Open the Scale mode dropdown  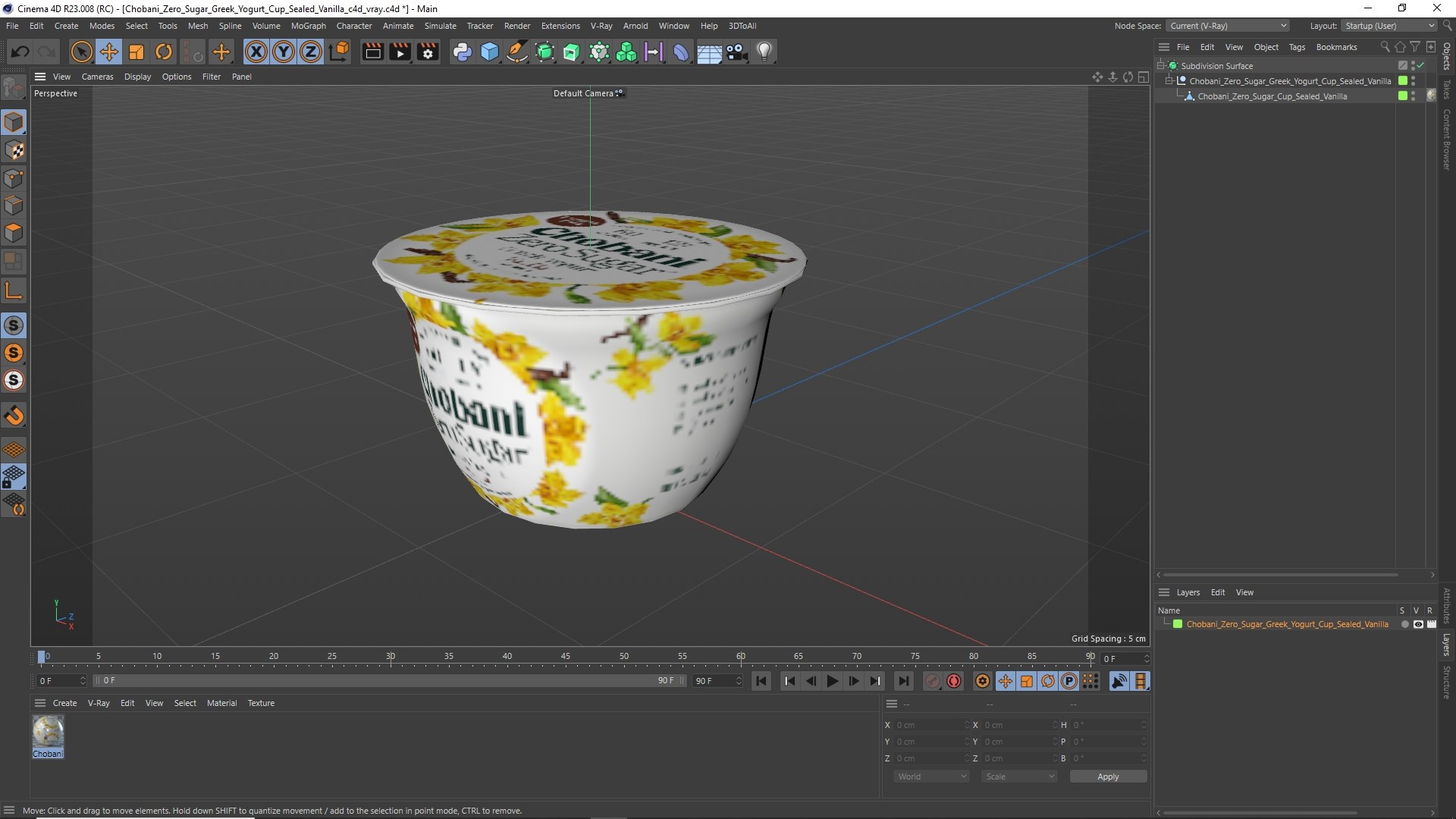click(x=1019, y=777)
